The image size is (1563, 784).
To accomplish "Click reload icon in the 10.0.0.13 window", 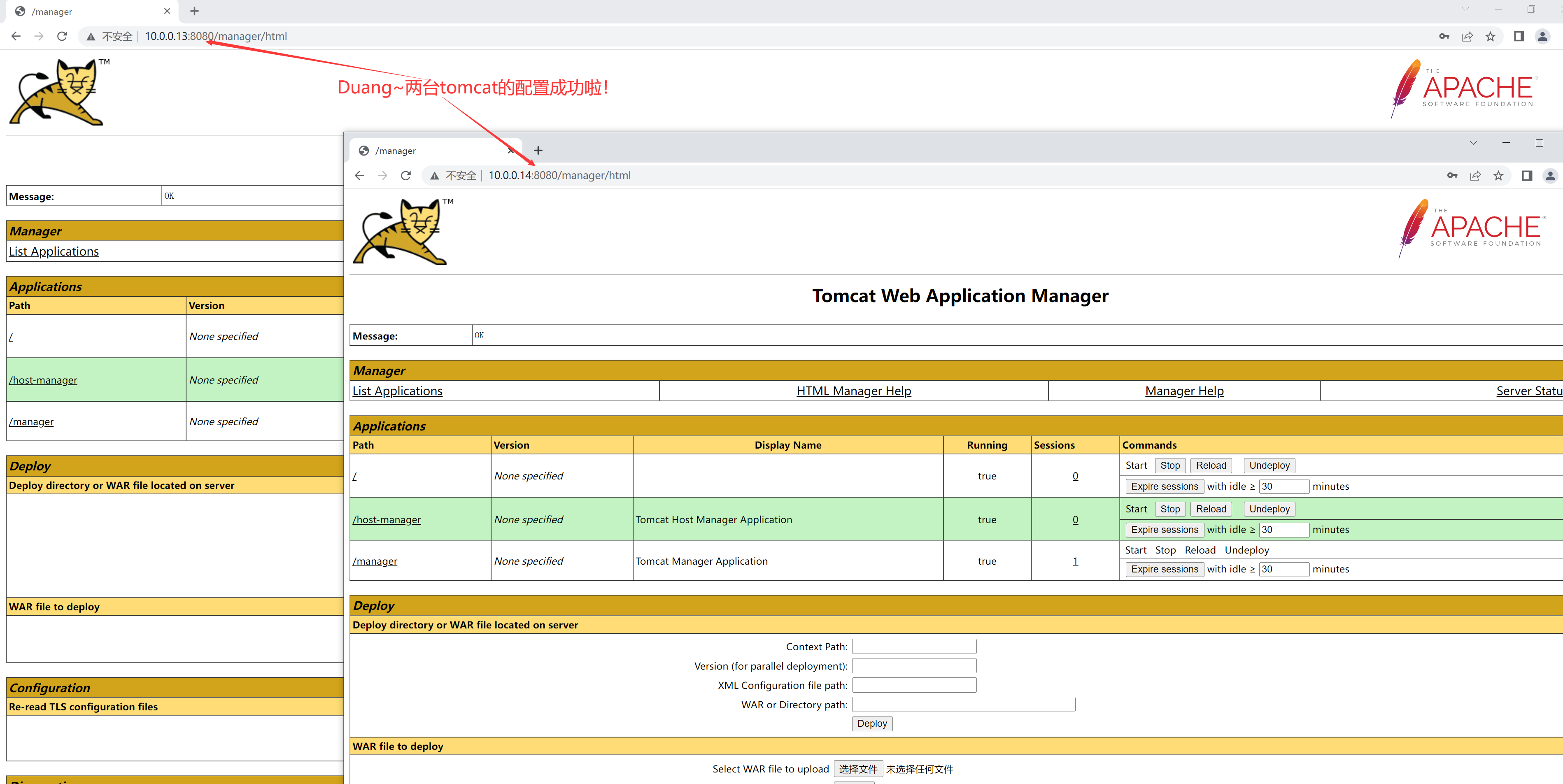I will (62, 36).
